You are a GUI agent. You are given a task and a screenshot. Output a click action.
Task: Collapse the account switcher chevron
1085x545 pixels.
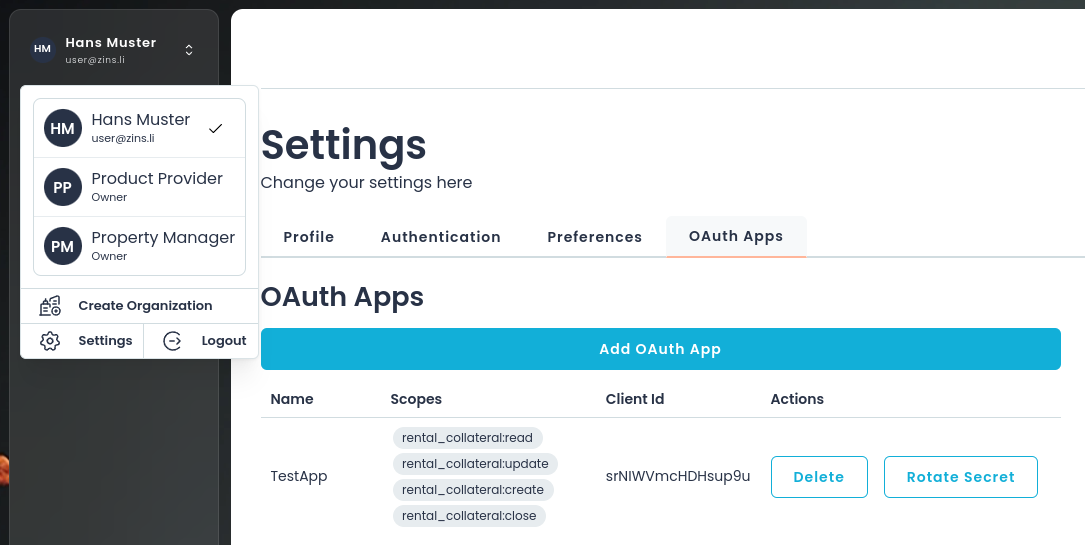[x=189, y=50]
